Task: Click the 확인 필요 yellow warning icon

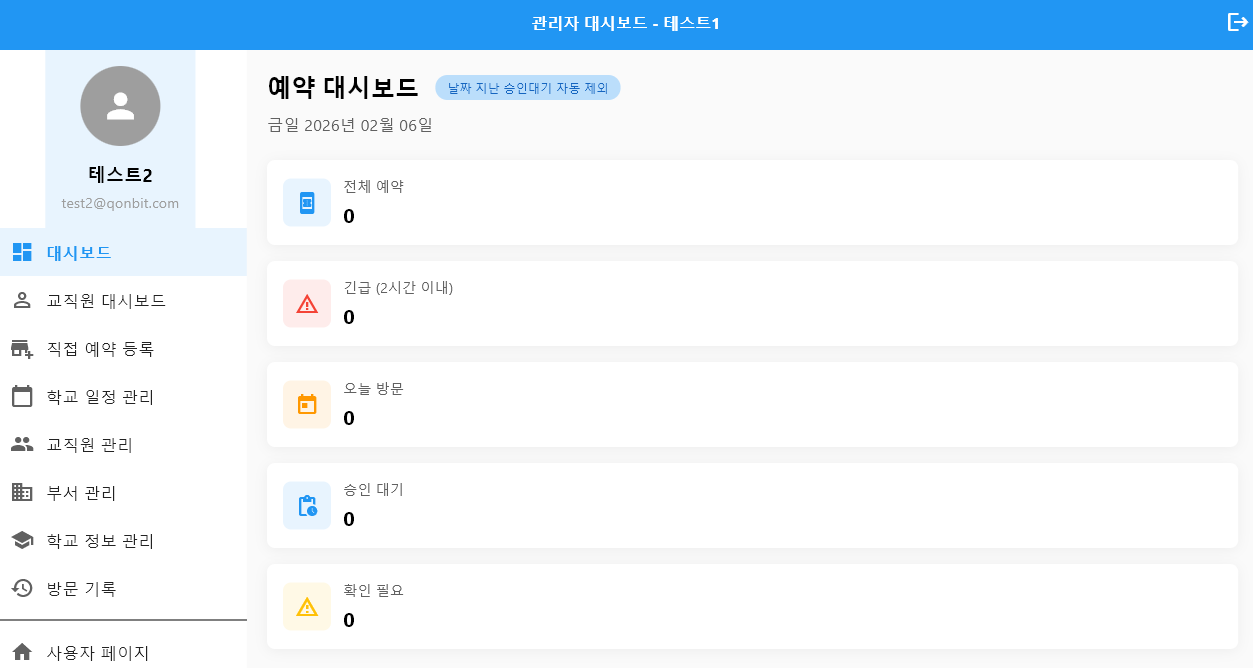Action: point(307,607)
